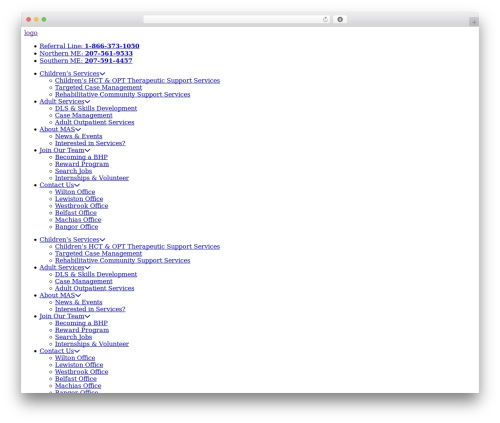Open first Search Jobs link
The image size is (500, 423).
click(73, 171)
